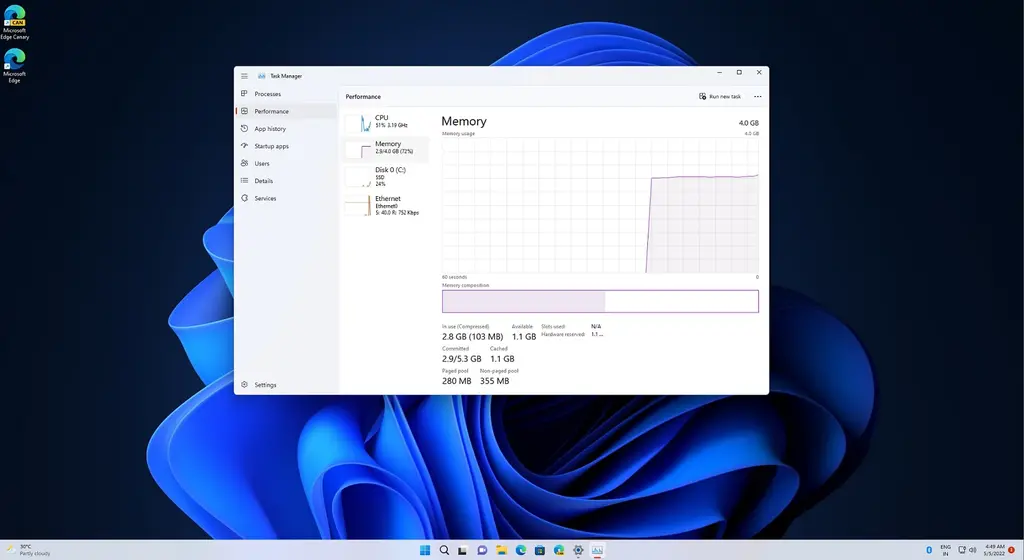The width and height of the screenshot is (1024, 560).
Task: Switch to the Details page
Action: pos(263,181)
